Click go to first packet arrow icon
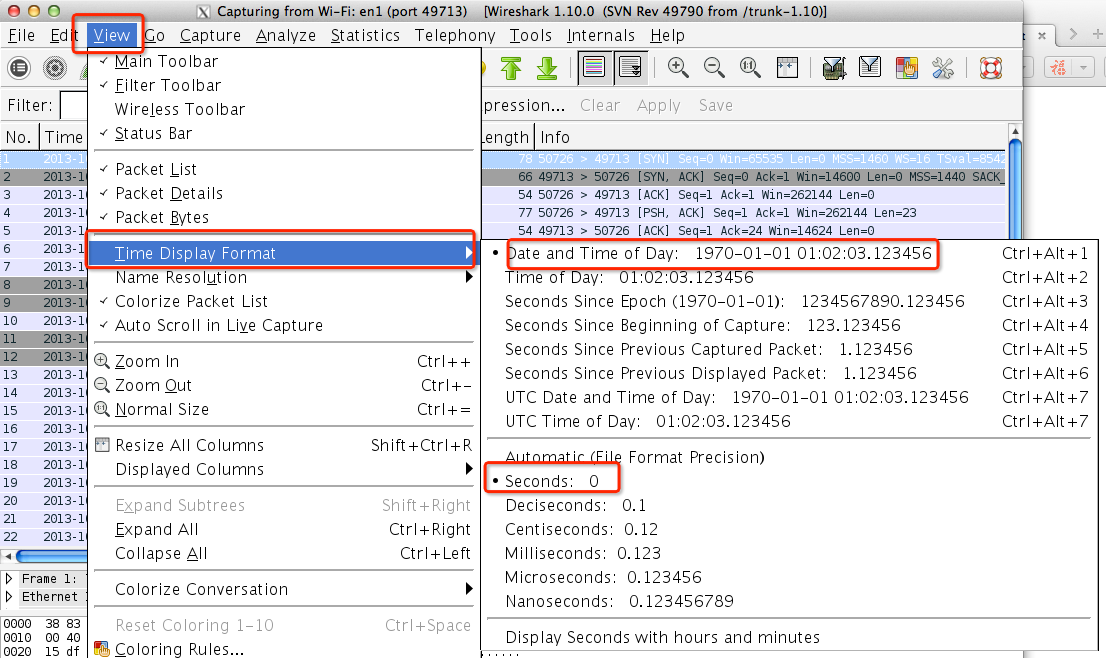 [x=511, y=68]
